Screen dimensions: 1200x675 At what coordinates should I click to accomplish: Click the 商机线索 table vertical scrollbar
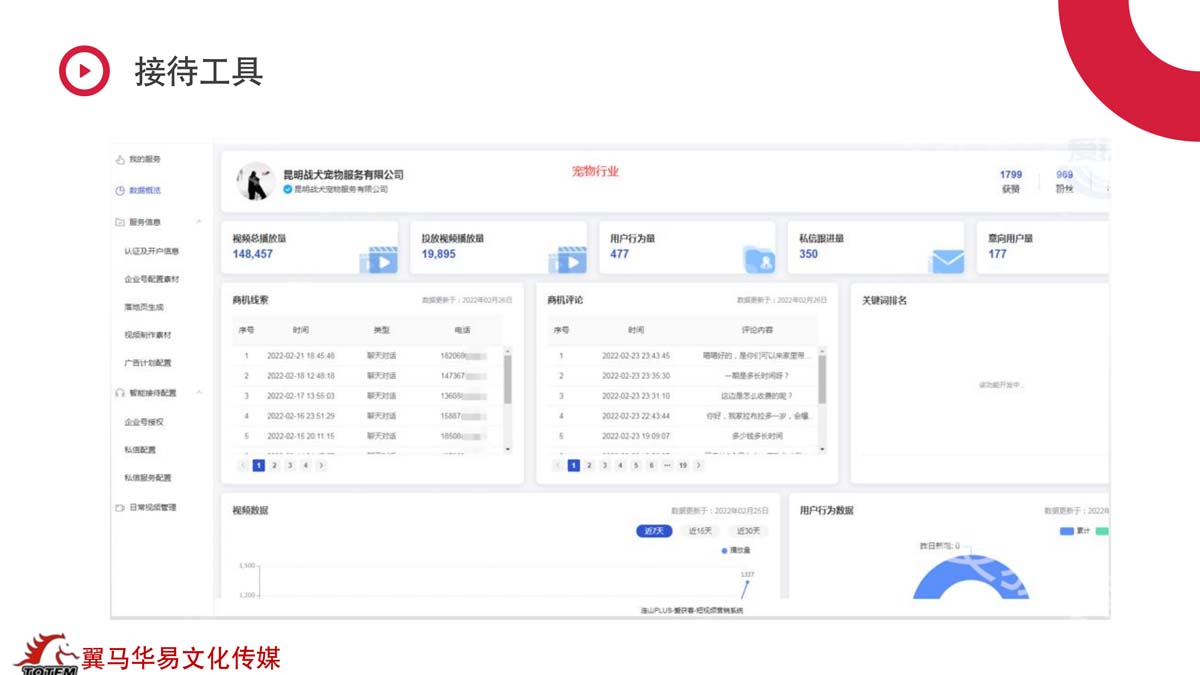(507, 380)
